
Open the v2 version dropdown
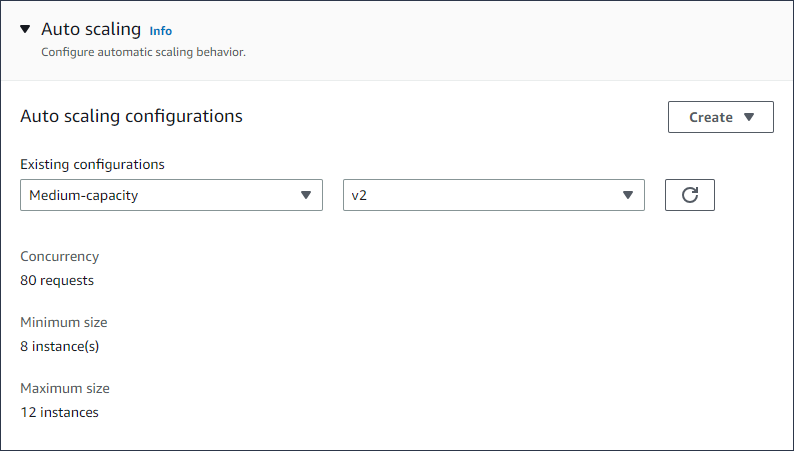(493, 195)
